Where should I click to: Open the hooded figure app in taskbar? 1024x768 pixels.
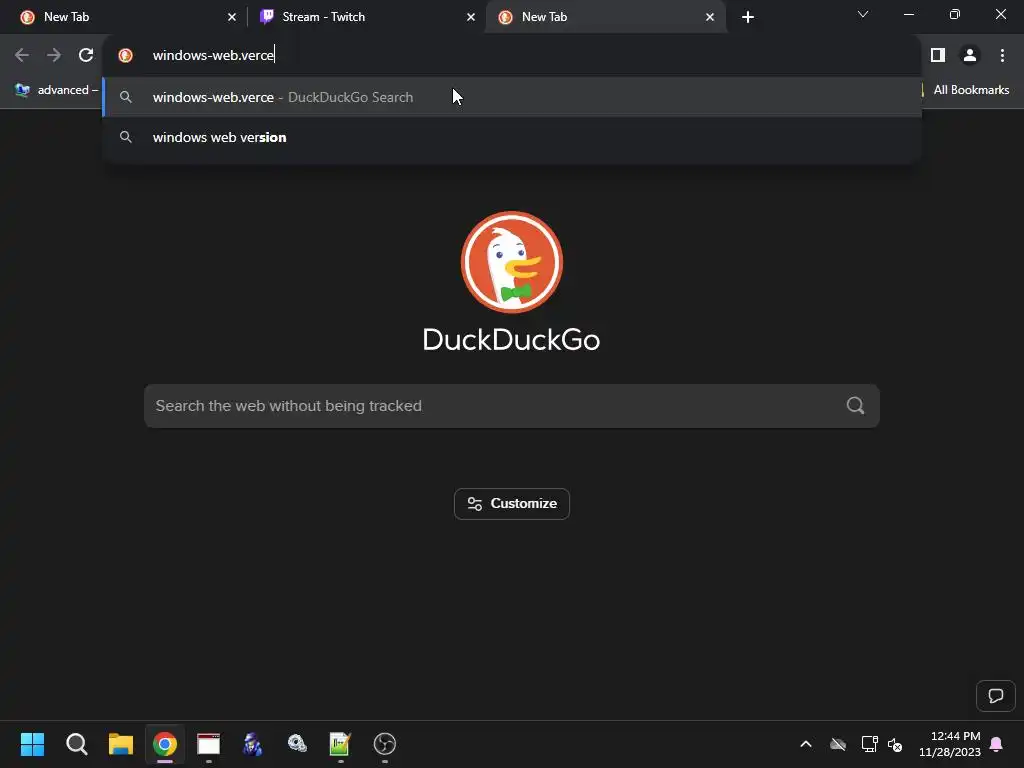coord(253,744)
